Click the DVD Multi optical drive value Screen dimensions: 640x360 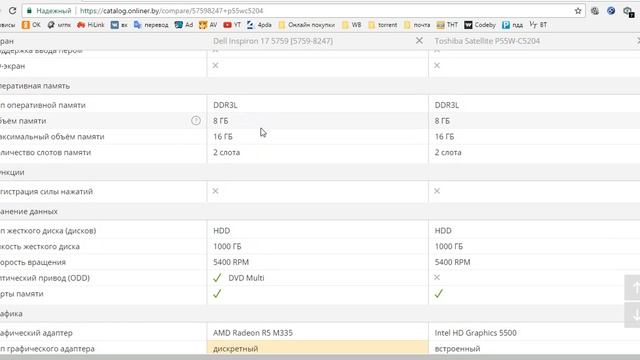[x=246, y=278]
